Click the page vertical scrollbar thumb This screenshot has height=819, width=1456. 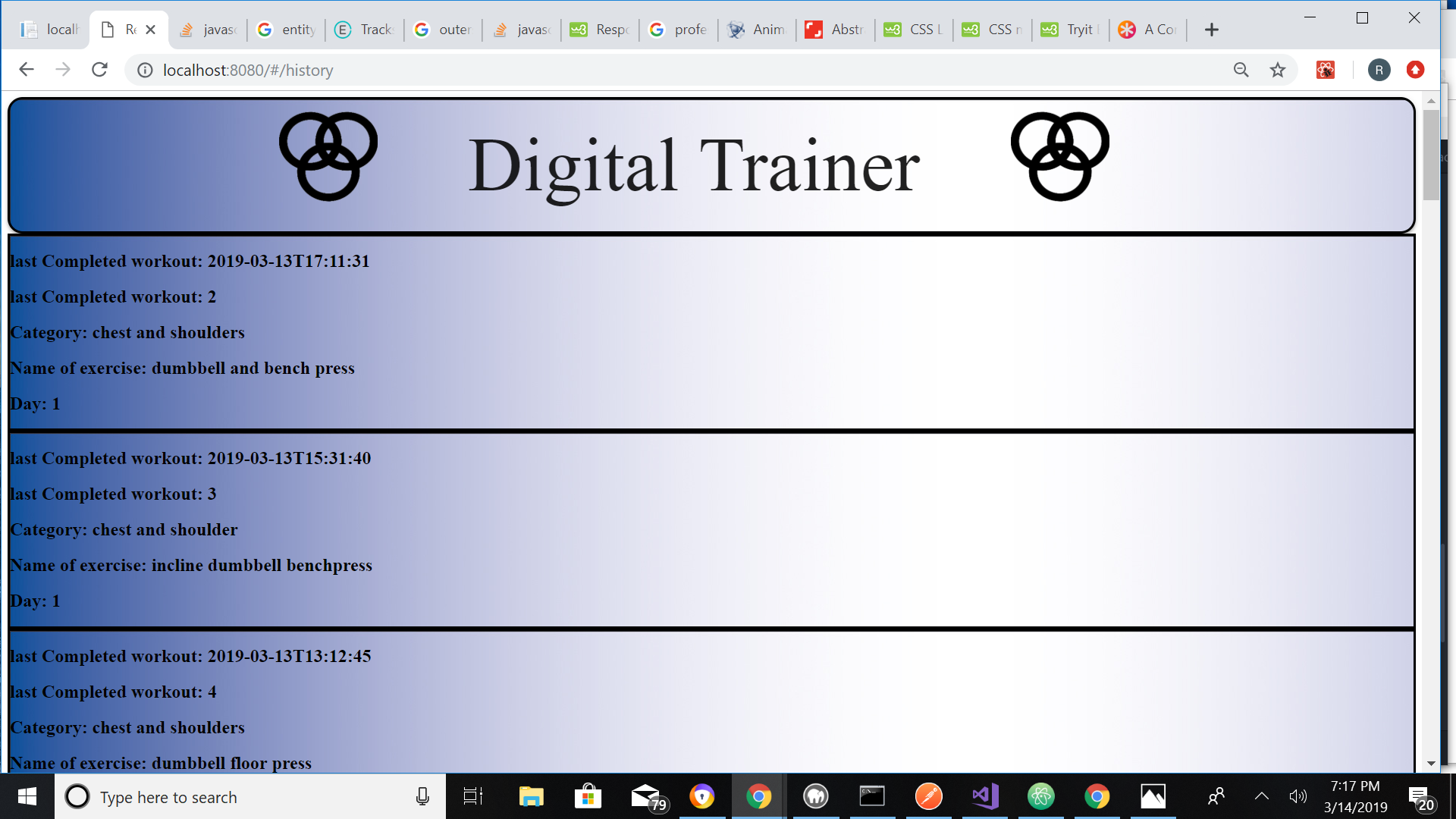coord(1431,155)
